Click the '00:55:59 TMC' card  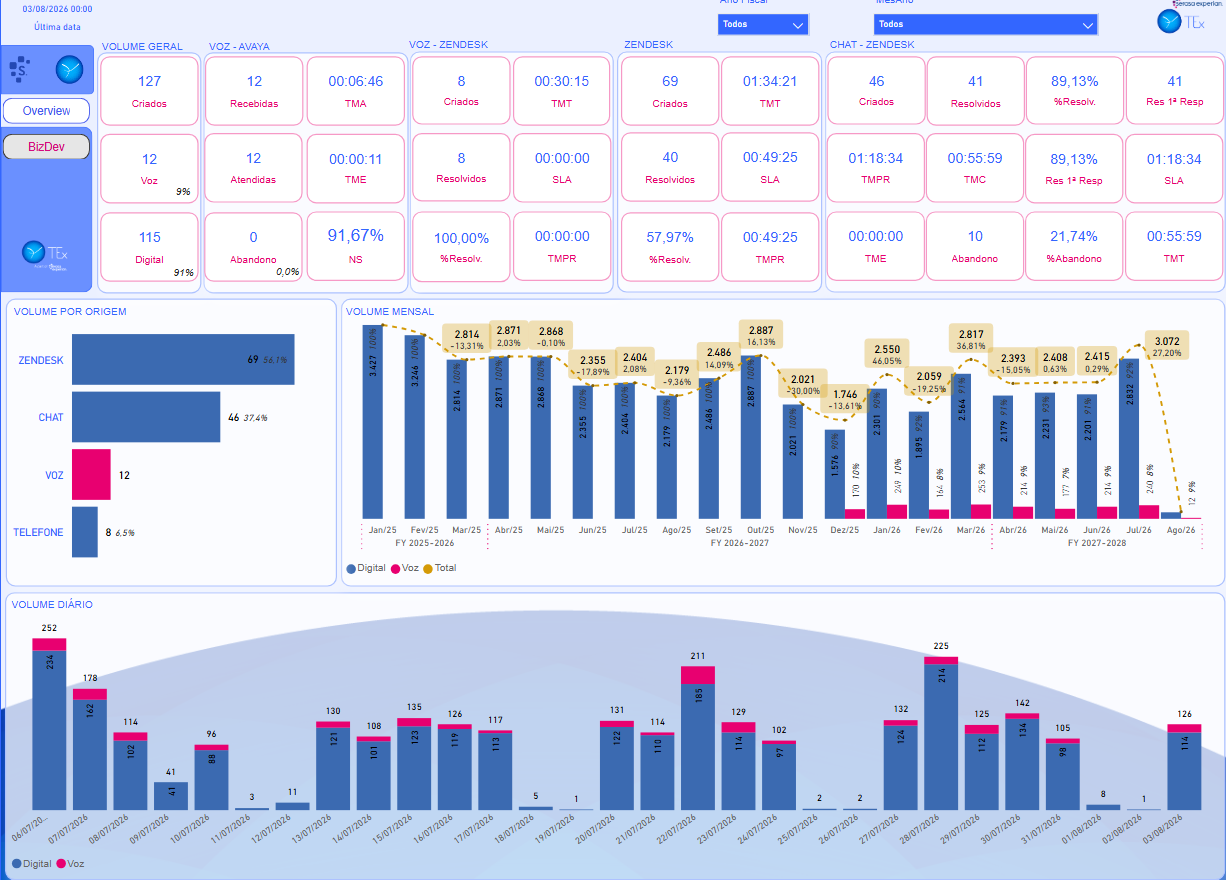pos(976,169)
